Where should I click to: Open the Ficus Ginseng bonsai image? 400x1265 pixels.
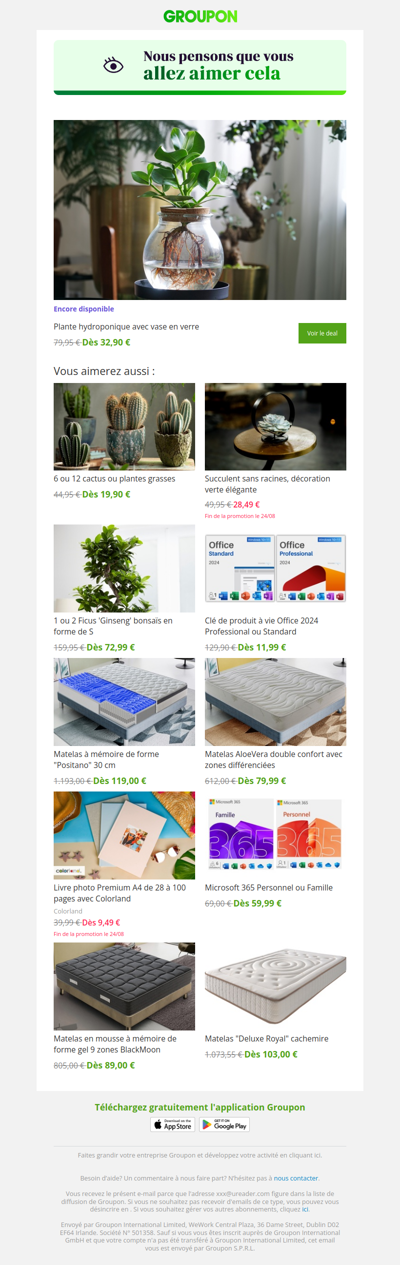(124, 568)
